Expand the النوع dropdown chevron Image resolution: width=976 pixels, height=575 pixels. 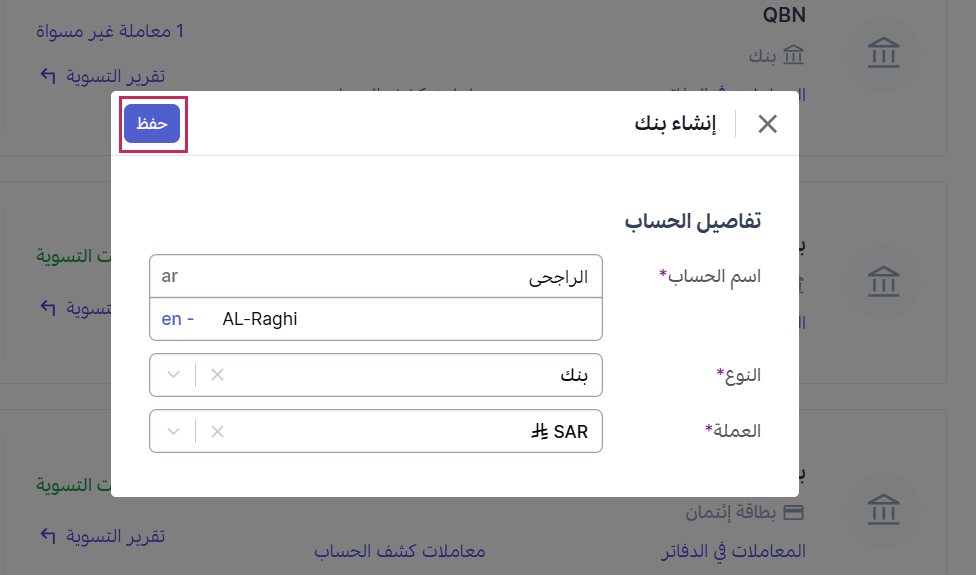(174, 375)
